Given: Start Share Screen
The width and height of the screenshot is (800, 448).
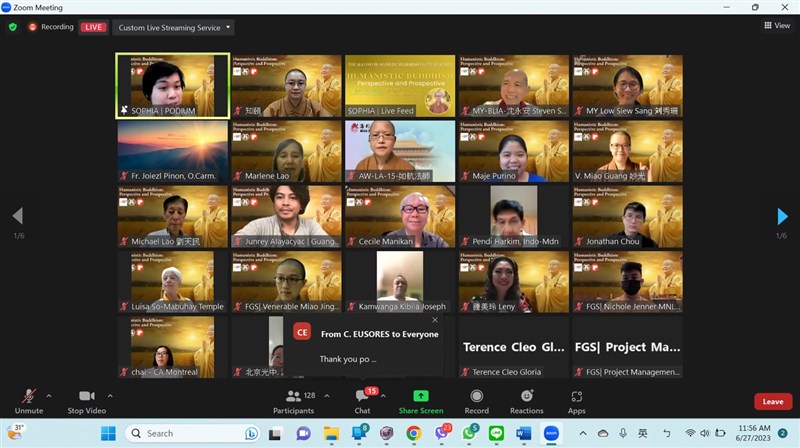Looking at the screenshot, I should coord(421,401).
